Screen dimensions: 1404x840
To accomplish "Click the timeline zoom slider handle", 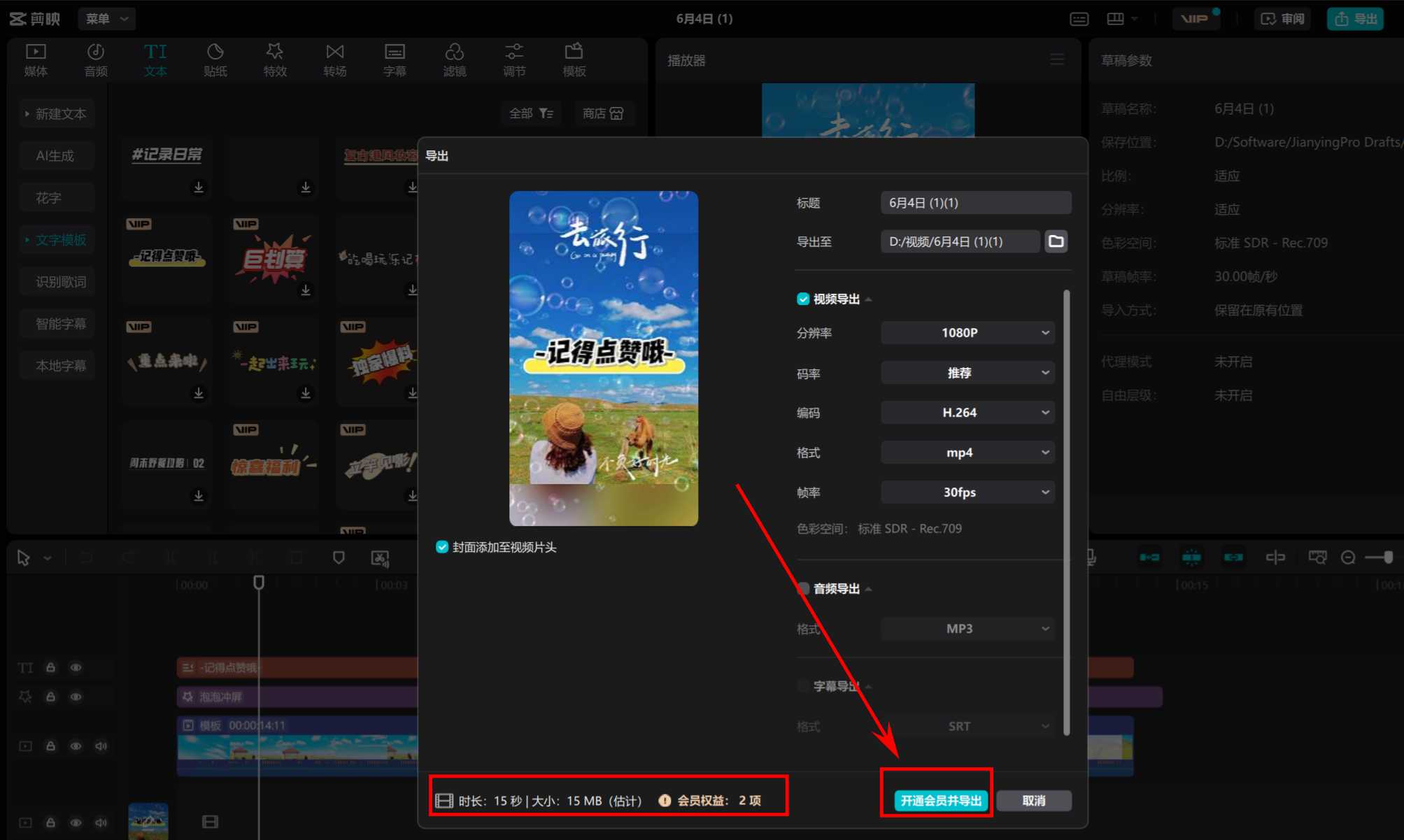I will (x=1388, y=557).
